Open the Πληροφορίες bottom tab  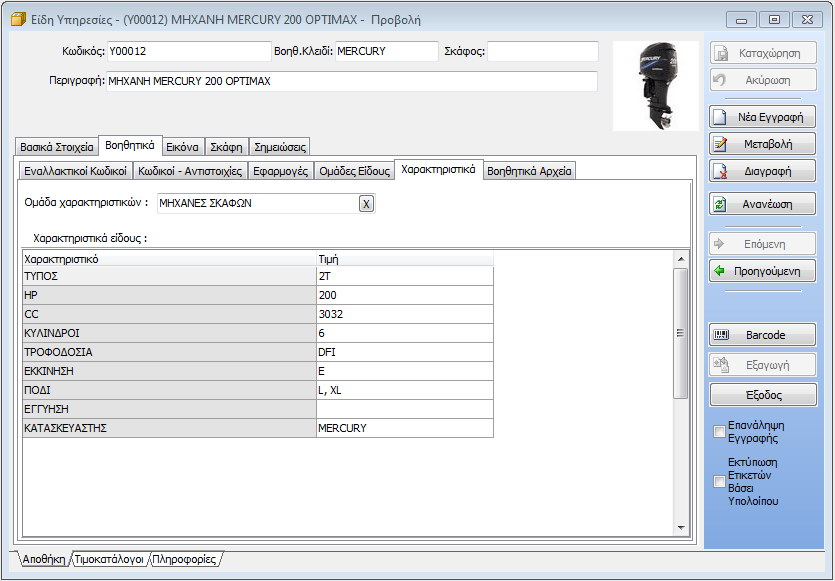click(184, 559)
